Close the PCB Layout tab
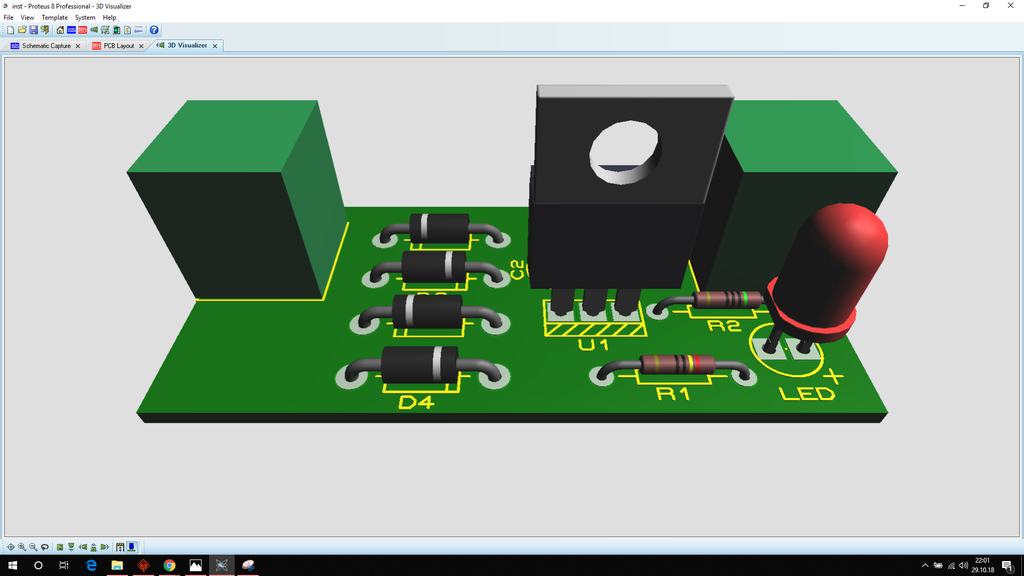The width and height of the screenshot is (1024, 576). (141, 46)
